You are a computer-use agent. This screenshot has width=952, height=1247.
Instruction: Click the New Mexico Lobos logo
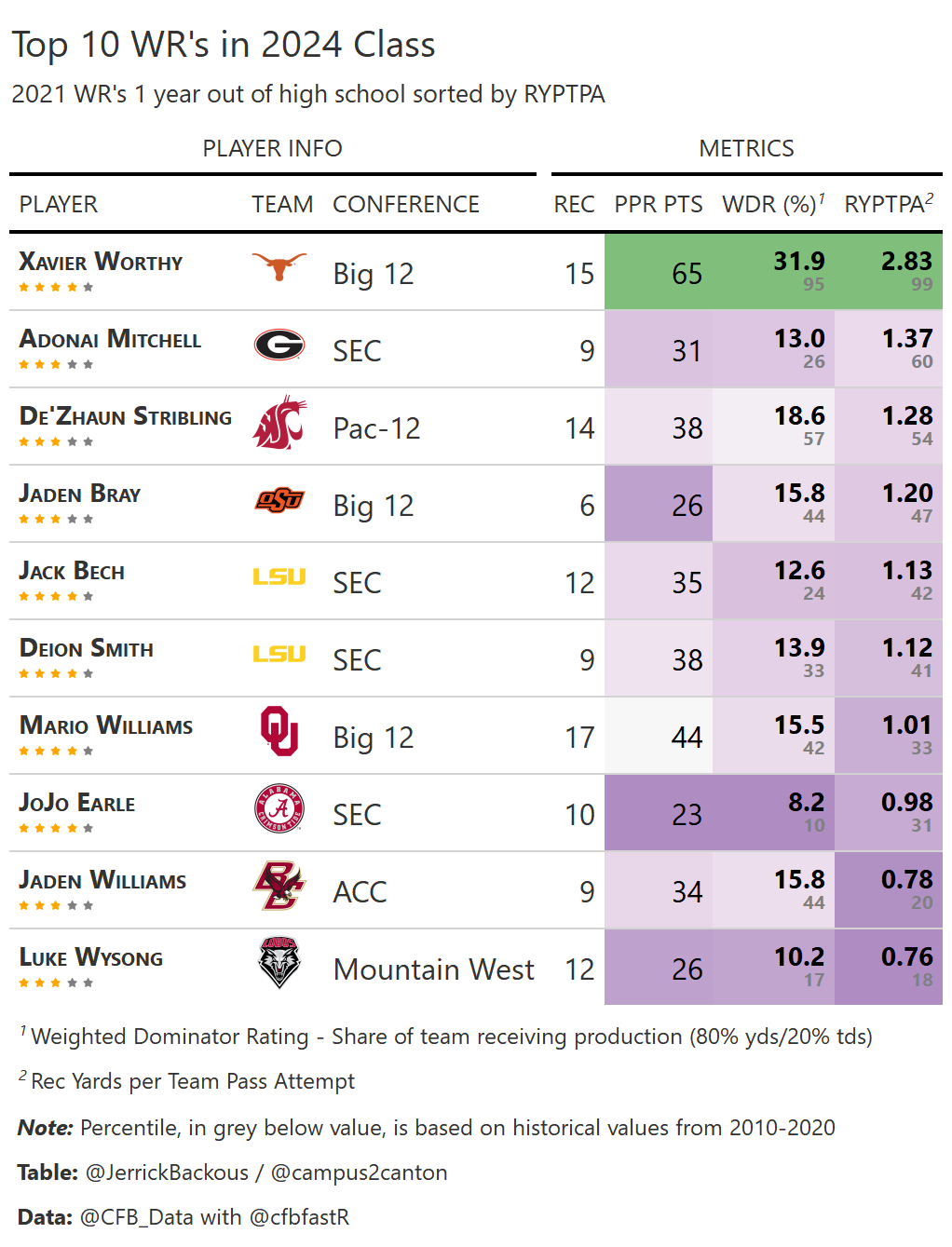tap(279, 962)
